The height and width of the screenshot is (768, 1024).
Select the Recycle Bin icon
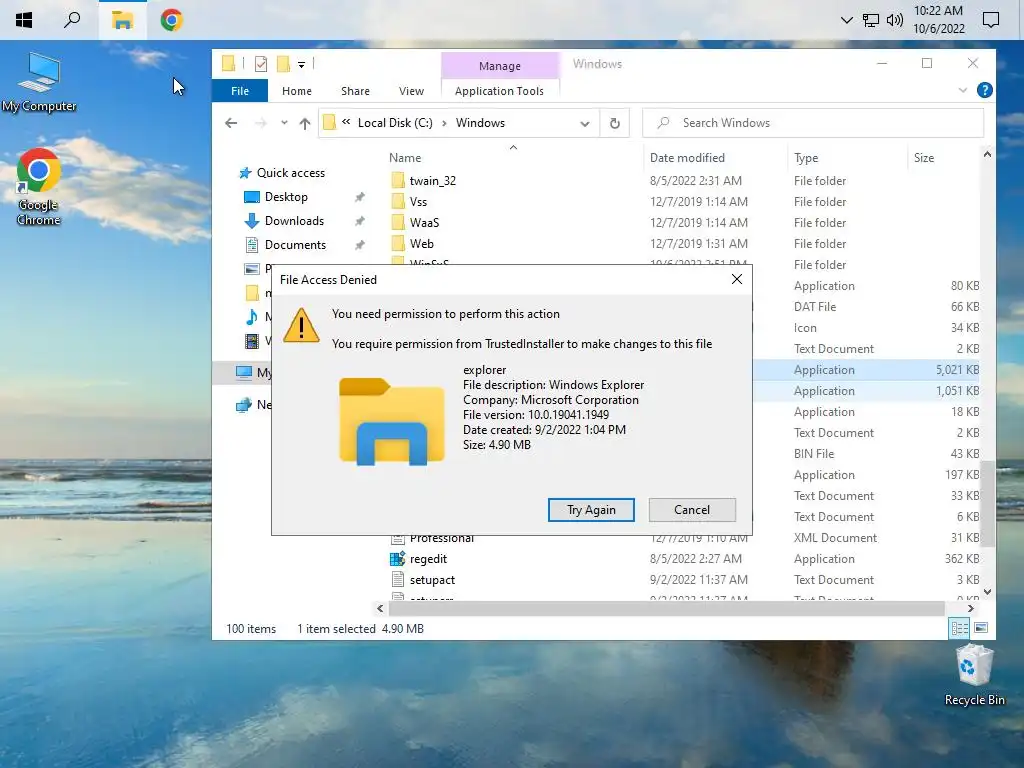click(x=974, y=675)
